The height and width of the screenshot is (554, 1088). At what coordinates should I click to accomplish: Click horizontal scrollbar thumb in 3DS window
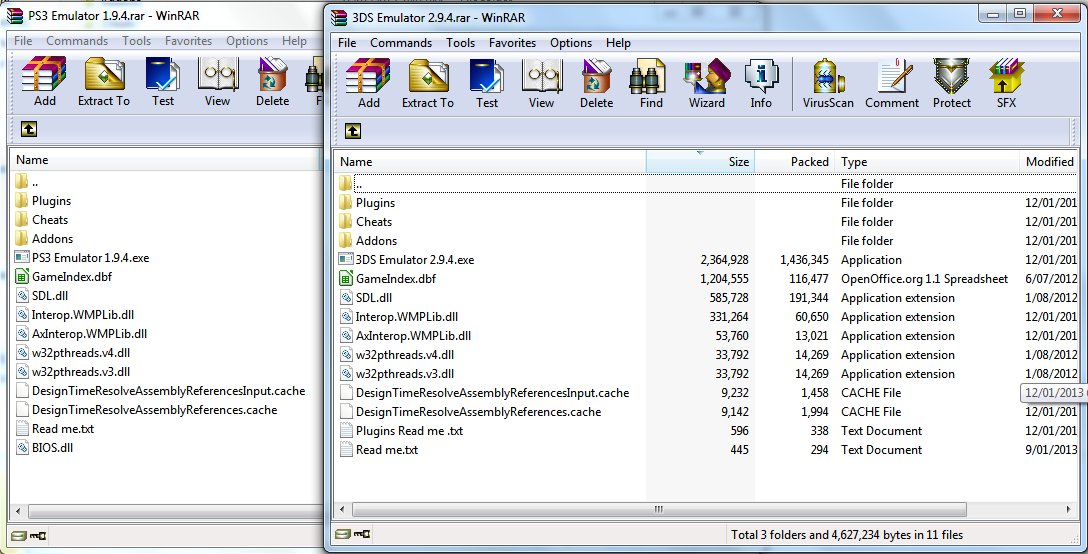tap(658, 509)
